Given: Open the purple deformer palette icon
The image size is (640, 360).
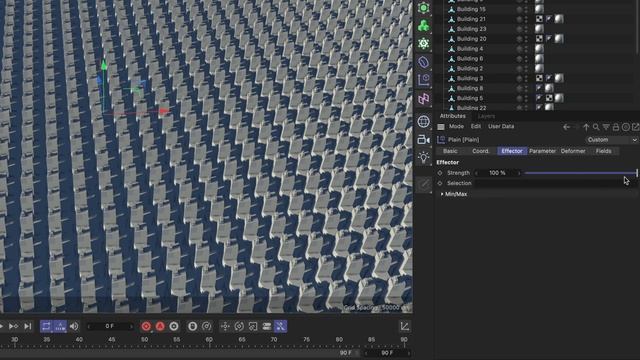Looking at the screenshot, I should tap(424, 62).
